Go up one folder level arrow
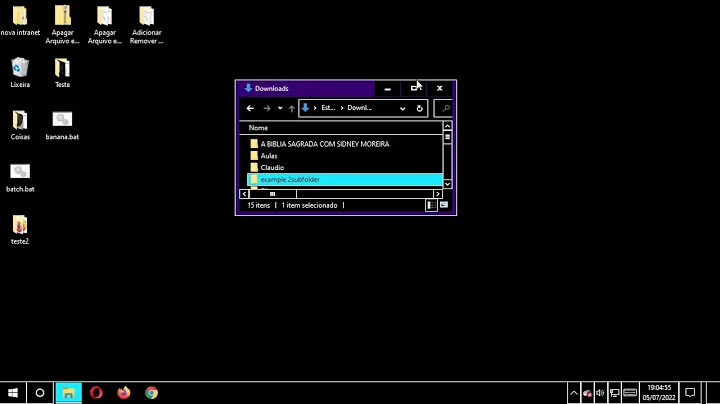Image resolution: width=720 pixels, height=404 pixels. [292, 108]
